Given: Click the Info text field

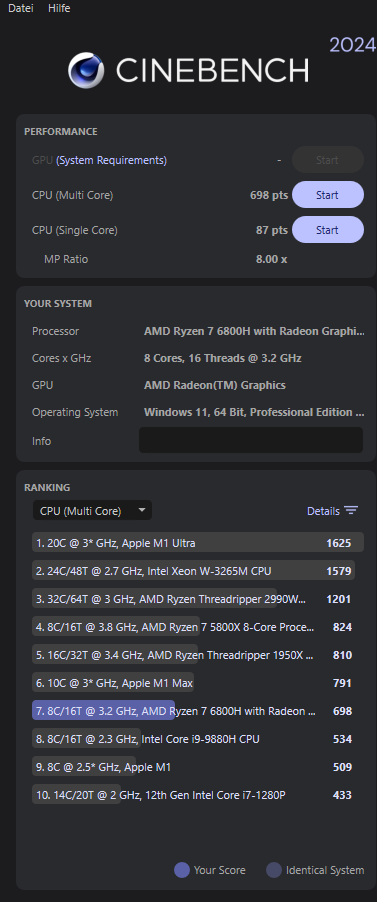Looking at the screenshot, I should (251, 440).
